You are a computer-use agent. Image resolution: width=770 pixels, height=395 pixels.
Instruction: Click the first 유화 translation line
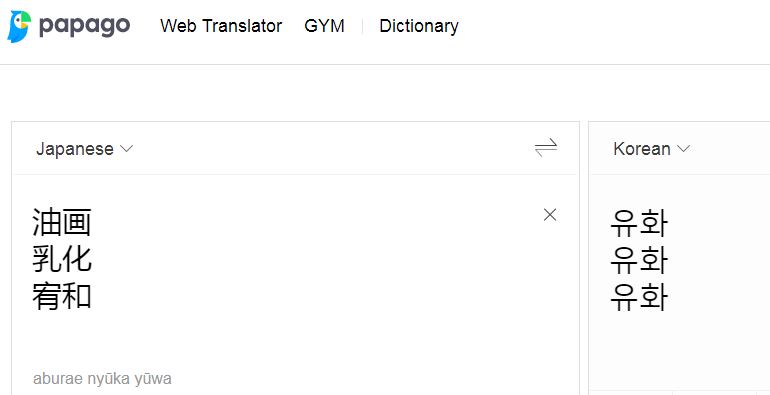click(x=639, y=223)
